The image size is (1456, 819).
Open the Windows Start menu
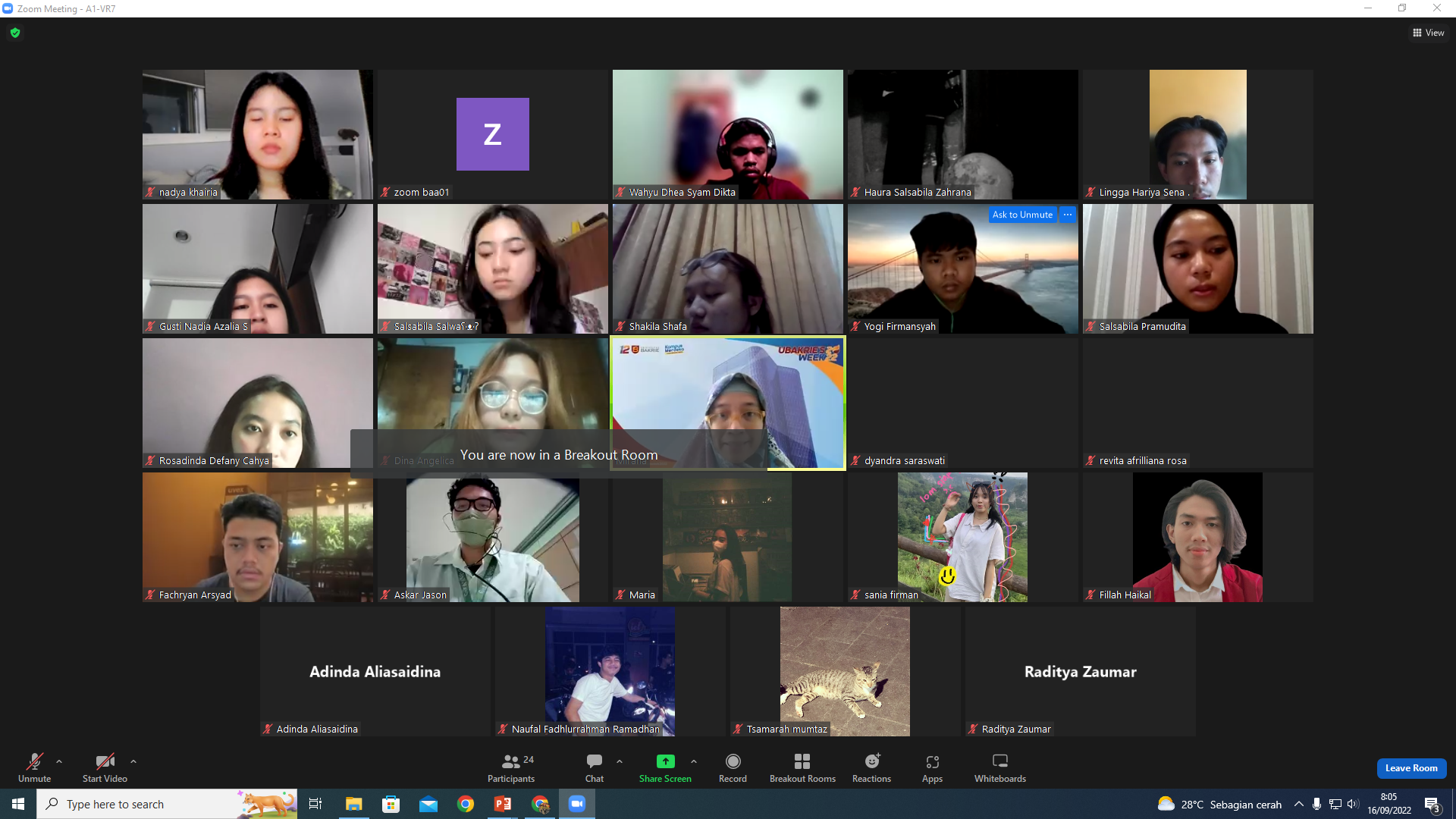coord(18,804)
